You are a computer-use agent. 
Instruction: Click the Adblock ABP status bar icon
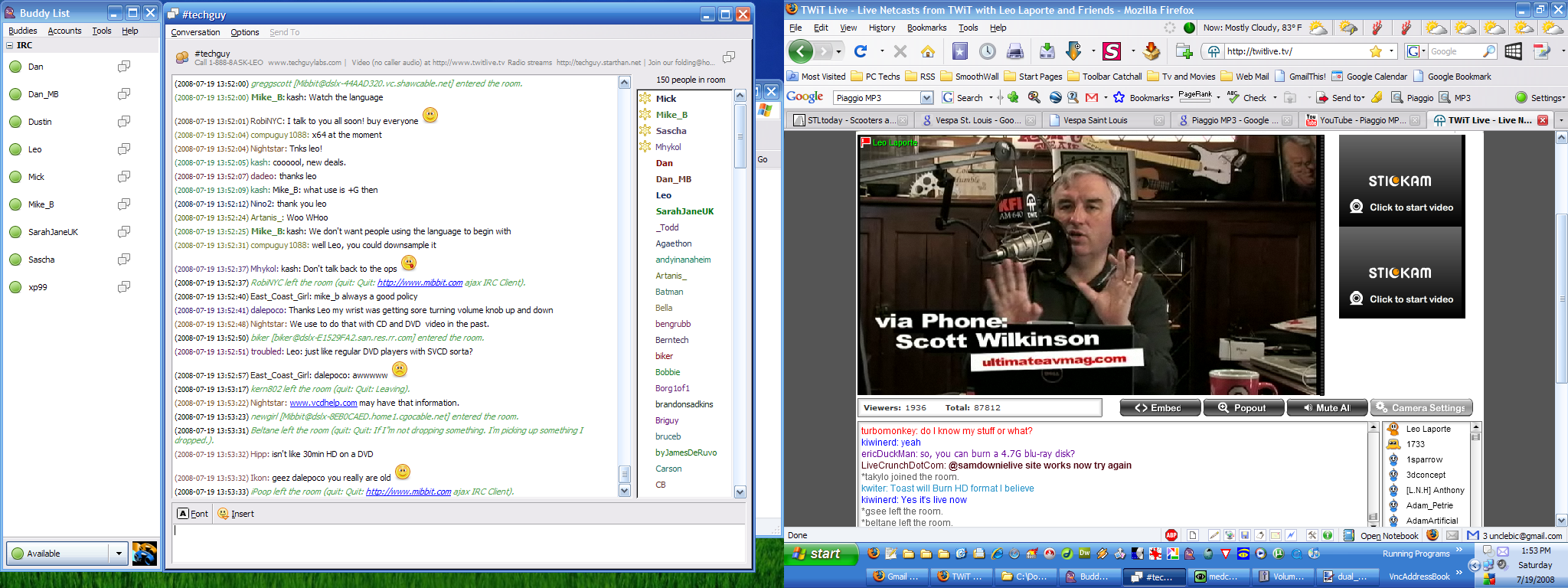1171,535
